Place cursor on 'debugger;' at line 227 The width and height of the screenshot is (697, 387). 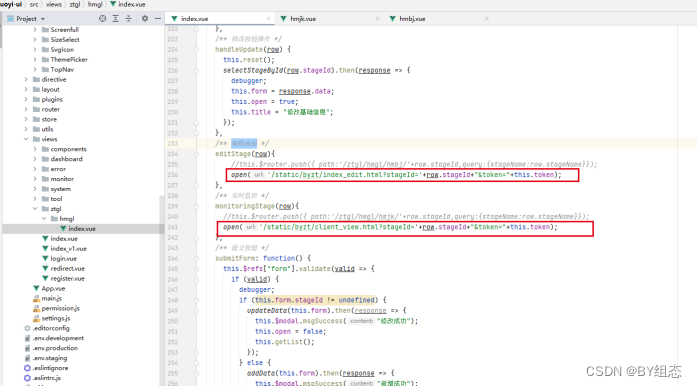[248, 81]
